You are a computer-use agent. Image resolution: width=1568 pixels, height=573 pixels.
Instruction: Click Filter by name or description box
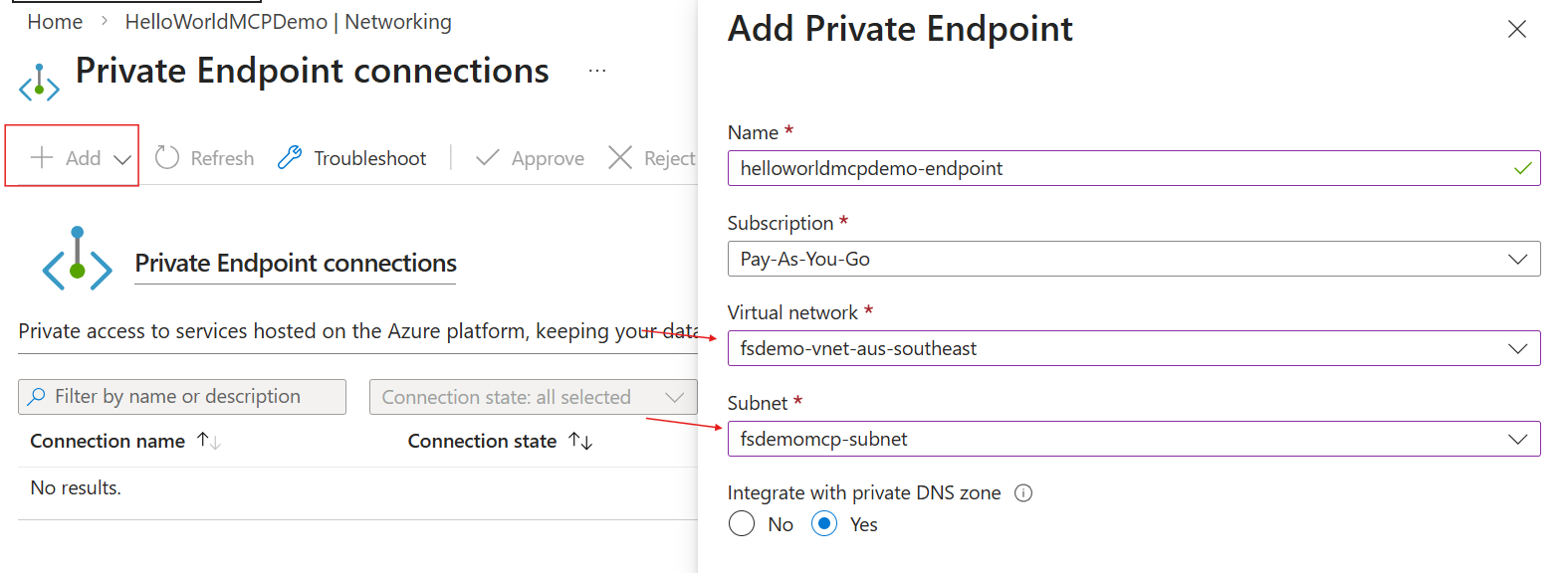point(182,397)
